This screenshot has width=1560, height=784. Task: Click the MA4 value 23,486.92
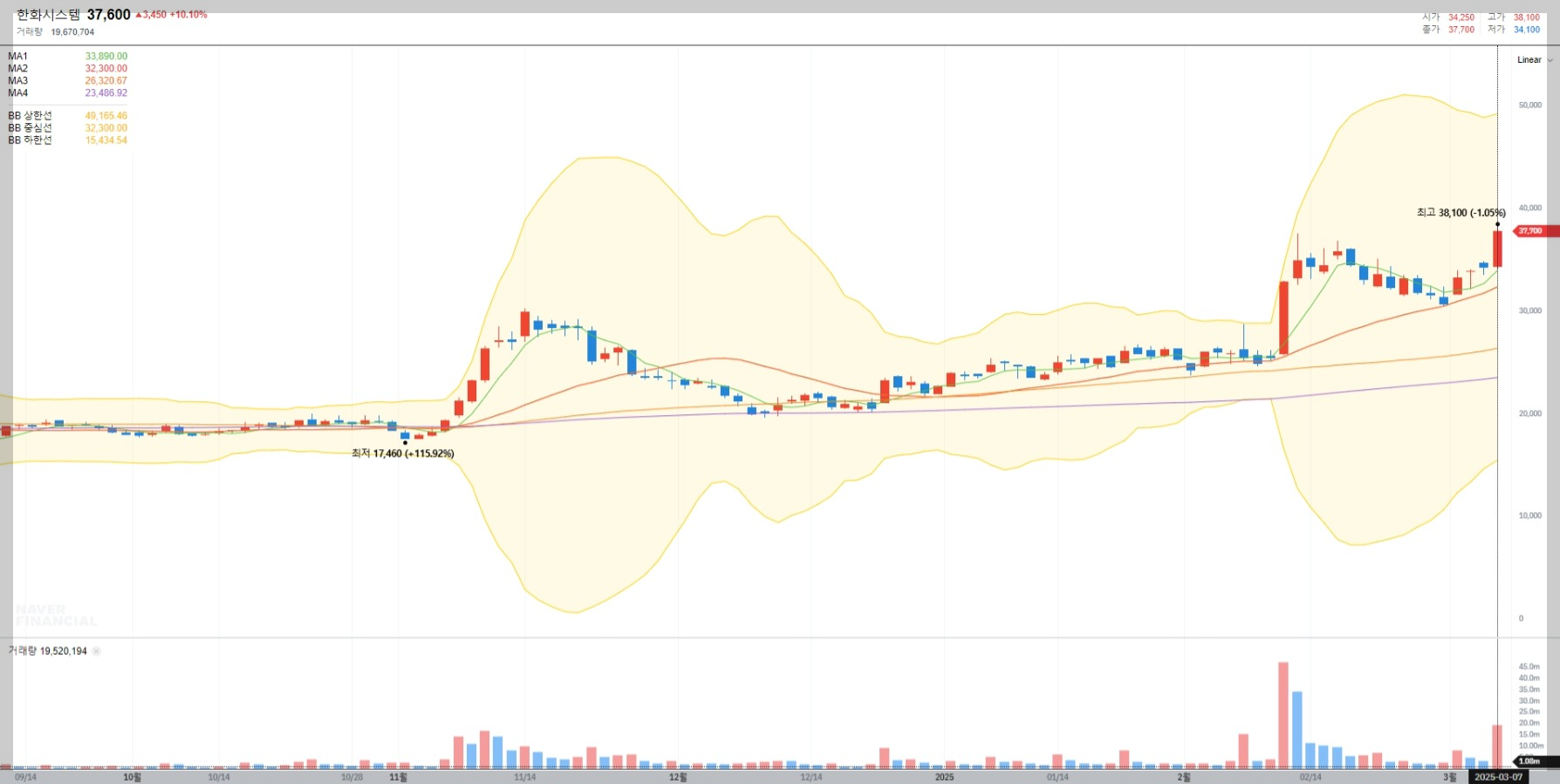tap(106, 93)
